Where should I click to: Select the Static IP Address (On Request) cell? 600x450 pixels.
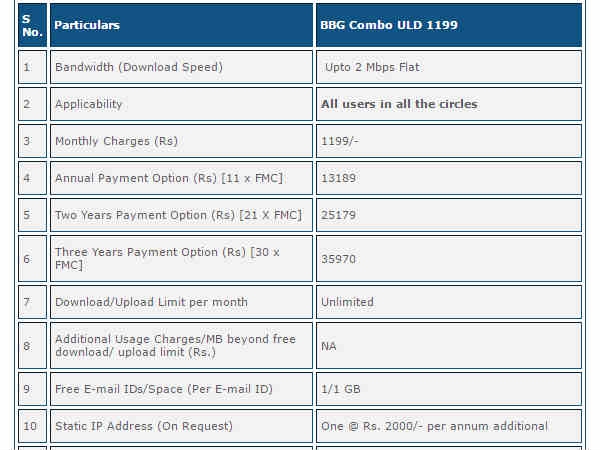(181, 426)
